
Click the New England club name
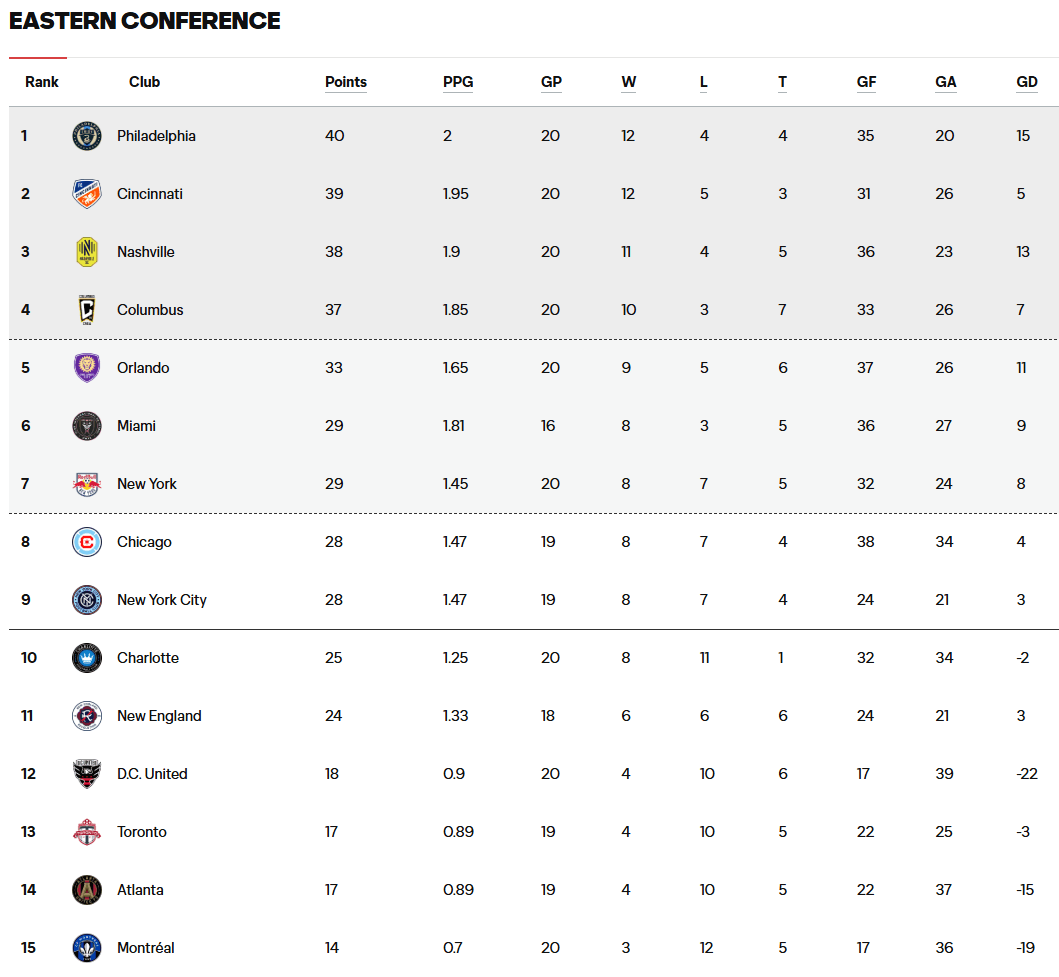[x=159, y=716]
